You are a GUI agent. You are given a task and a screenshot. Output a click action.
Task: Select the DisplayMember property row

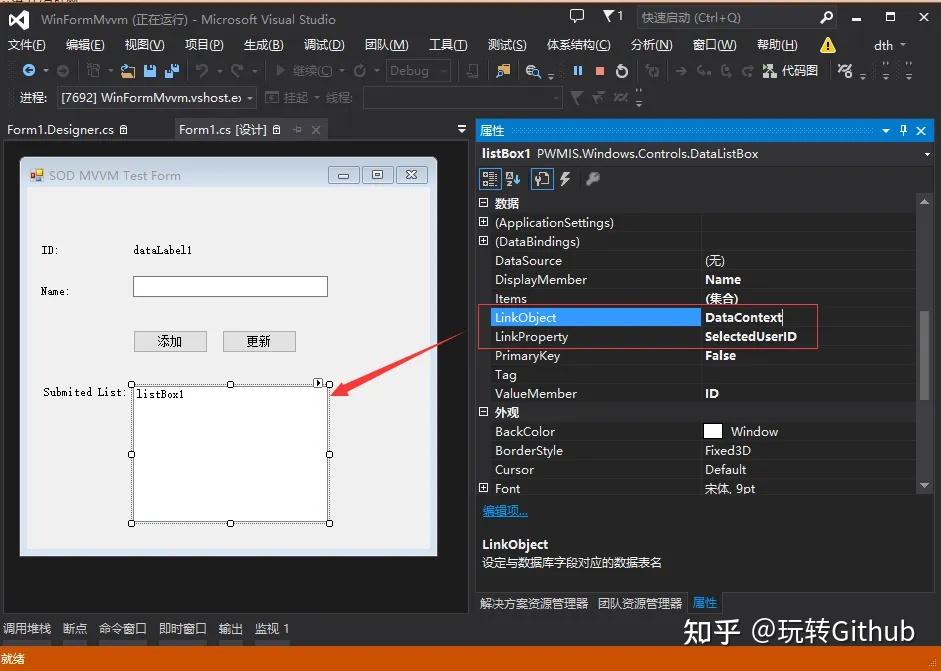[x=703, y=280]
